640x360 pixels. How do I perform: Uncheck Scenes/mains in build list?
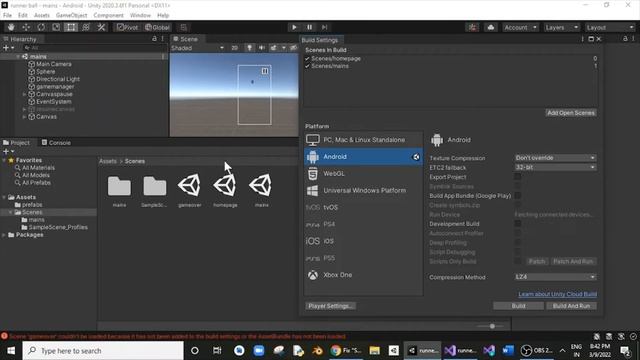[307, 66]
